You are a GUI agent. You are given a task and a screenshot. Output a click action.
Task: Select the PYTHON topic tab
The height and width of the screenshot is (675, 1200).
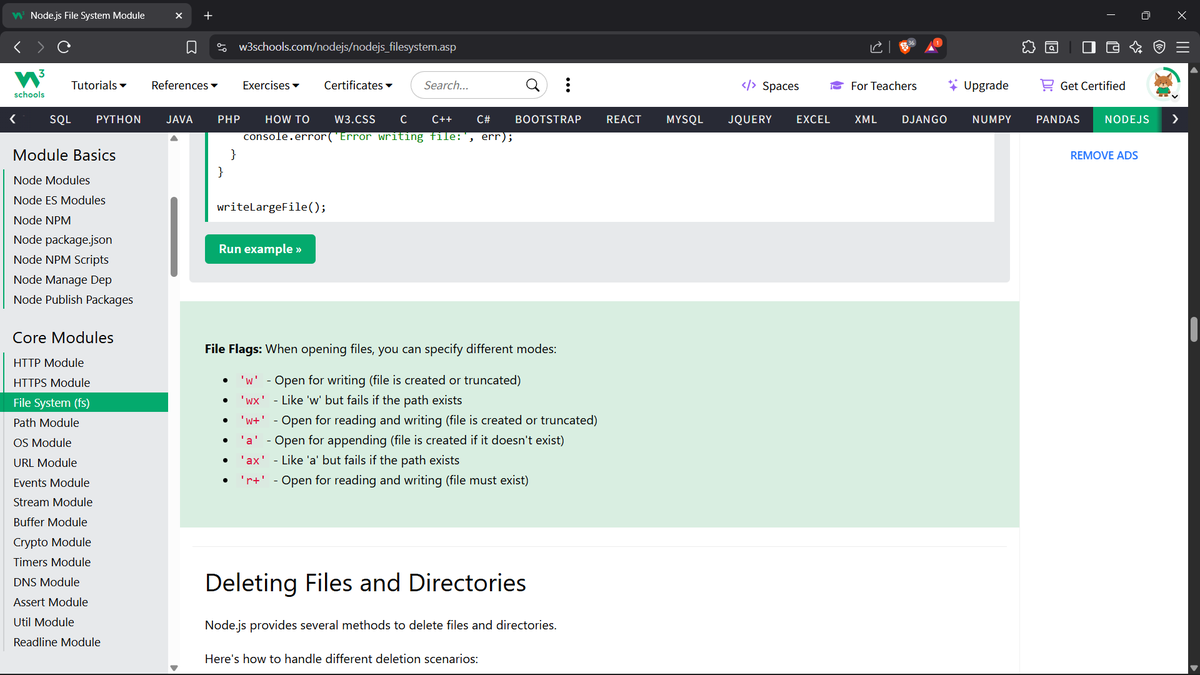click(x=118, y=119)
